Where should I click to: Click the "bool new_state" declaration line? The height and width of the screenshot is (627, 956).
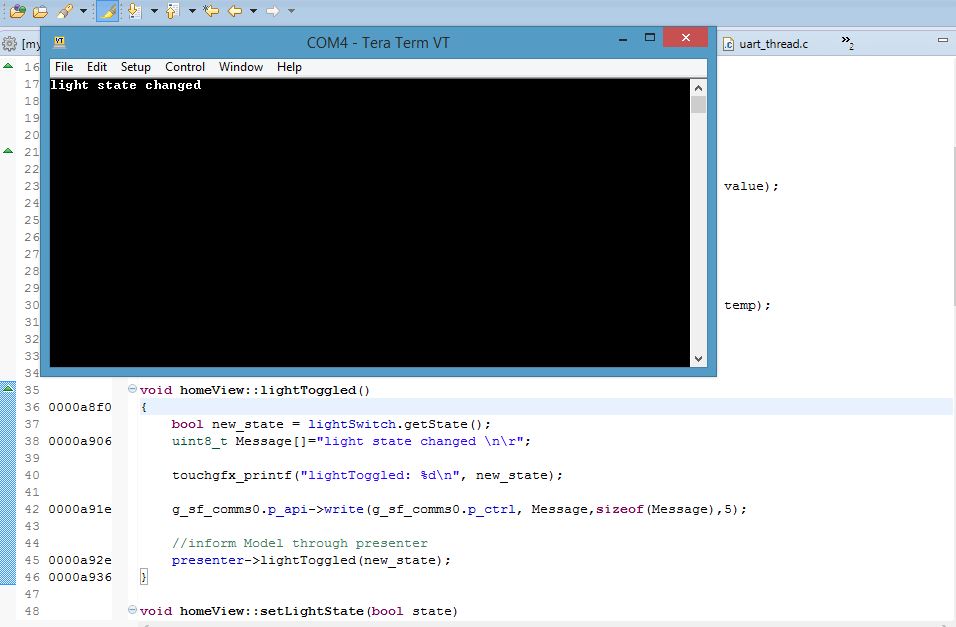(331, 424)
